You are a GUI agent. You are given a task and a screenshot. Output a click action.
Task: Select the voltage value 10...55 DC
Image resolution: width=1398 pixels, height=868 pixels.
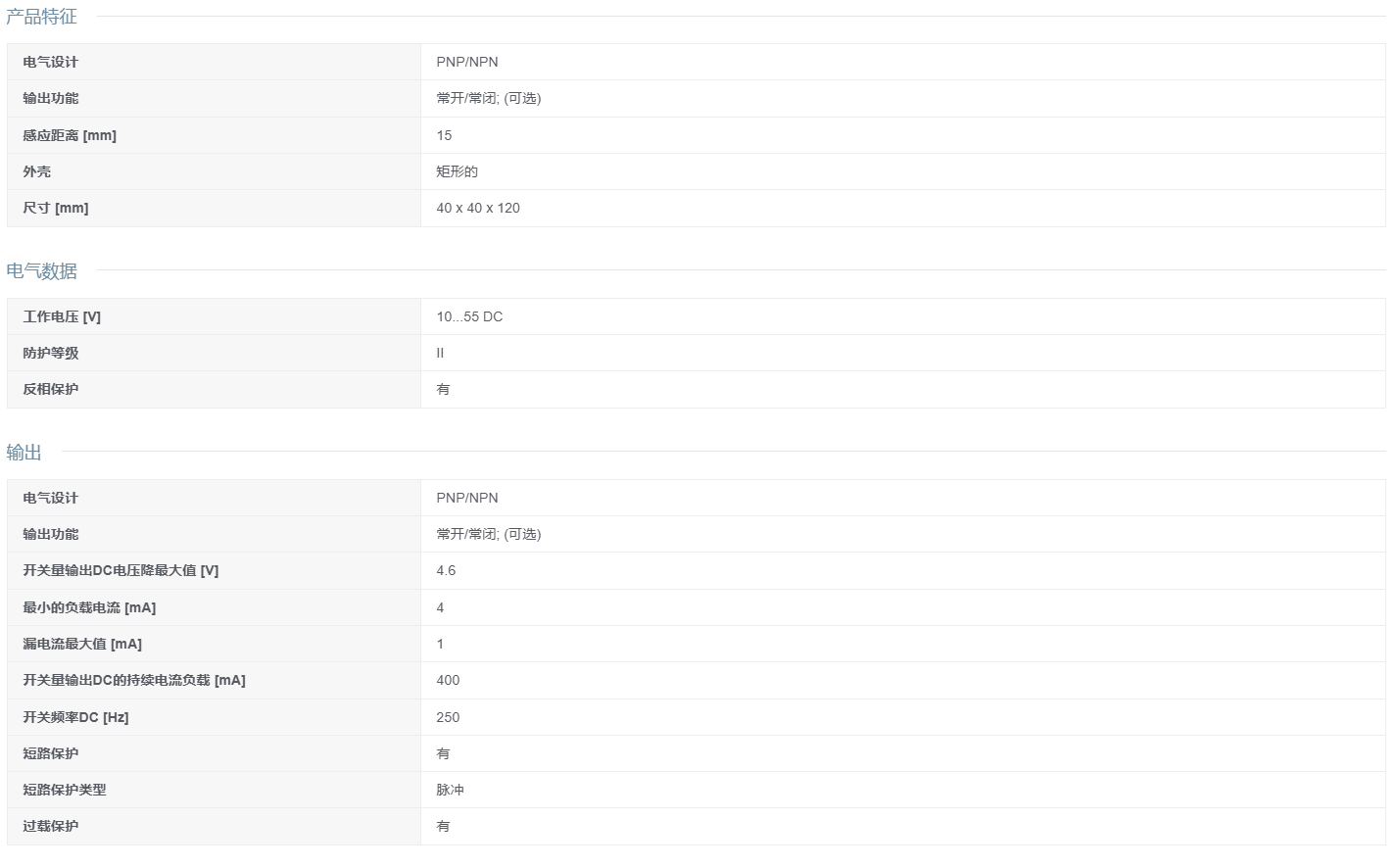(x=469, y=316)
